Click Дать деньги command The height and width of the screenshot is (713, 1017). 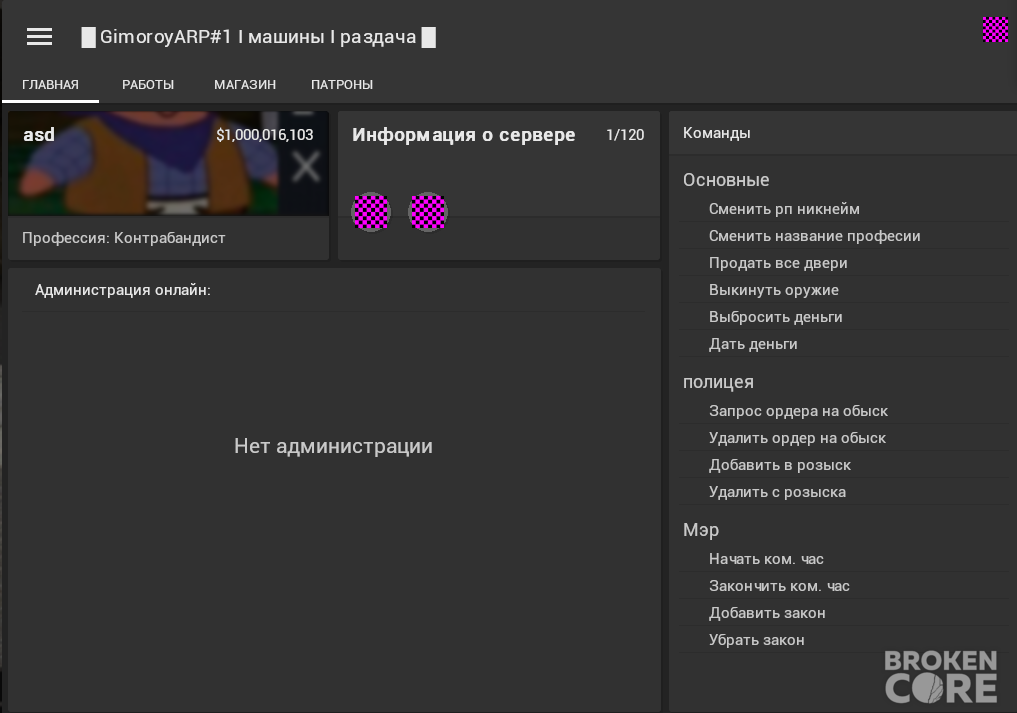[844, 344]
